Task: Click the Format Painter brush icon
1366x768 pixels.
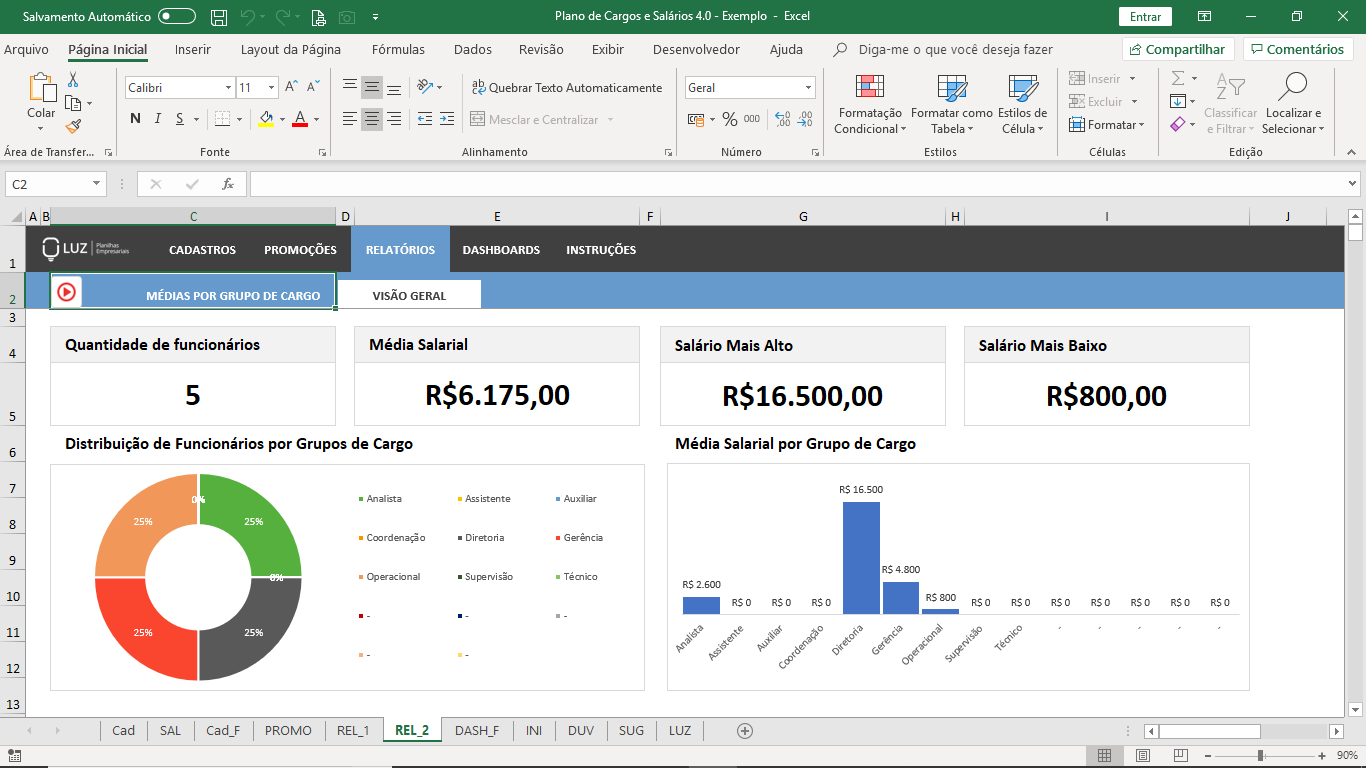Action: click(x=73, y=126)
